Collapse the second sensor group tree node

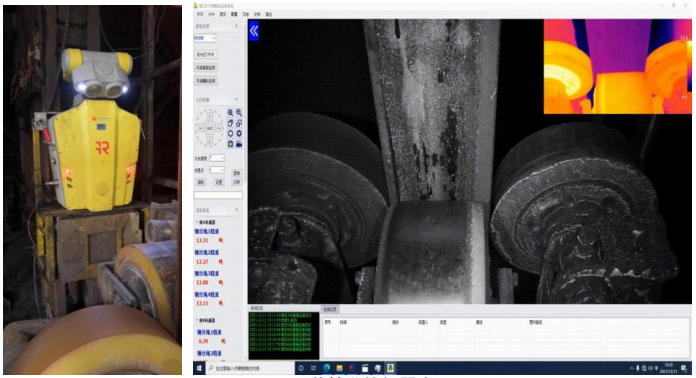pos(197,320)
